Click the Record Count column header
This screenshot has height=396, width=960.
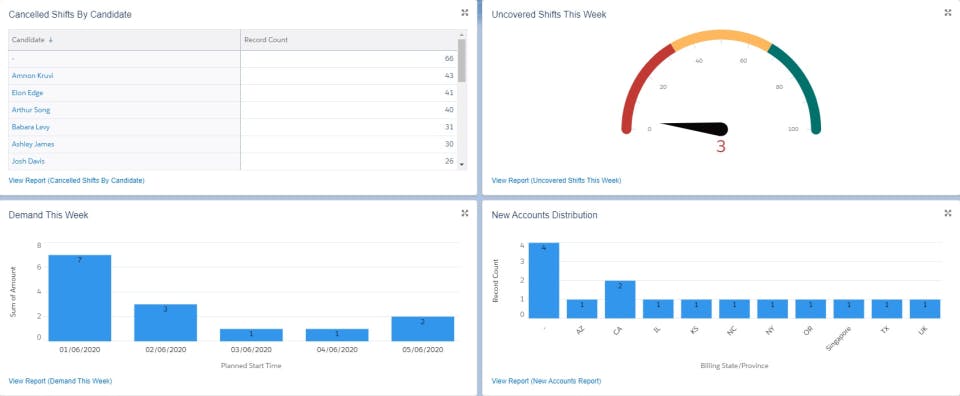click(x=349, y=40)
